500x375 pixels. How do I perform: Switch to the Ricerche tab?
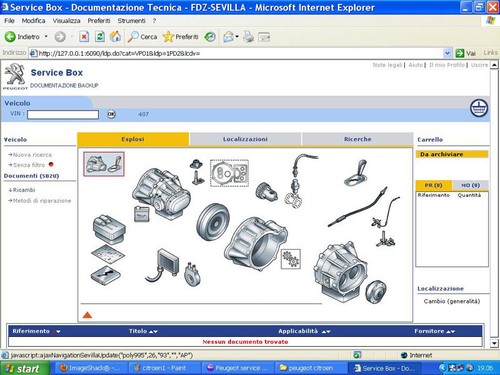pos(357,139)
